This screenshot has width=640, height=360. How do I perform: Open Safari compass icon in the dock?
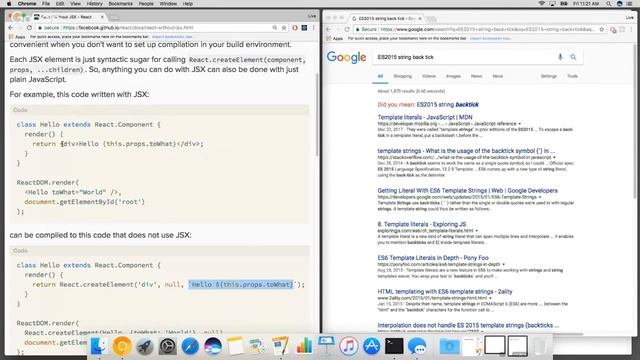point(190,346)
